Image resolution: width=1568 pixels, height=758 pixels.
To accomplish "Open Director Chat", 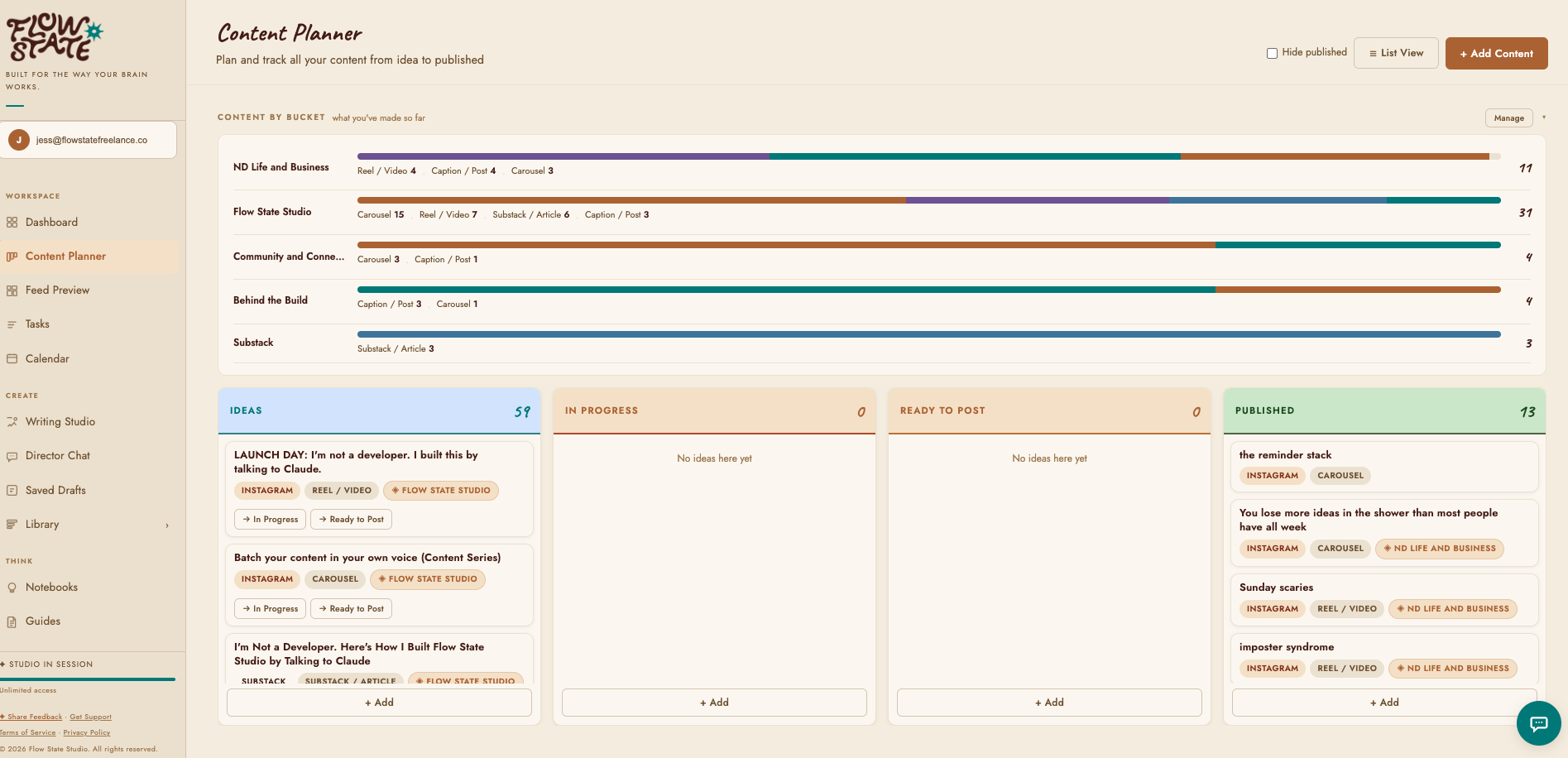I will (x=89, y=456).
